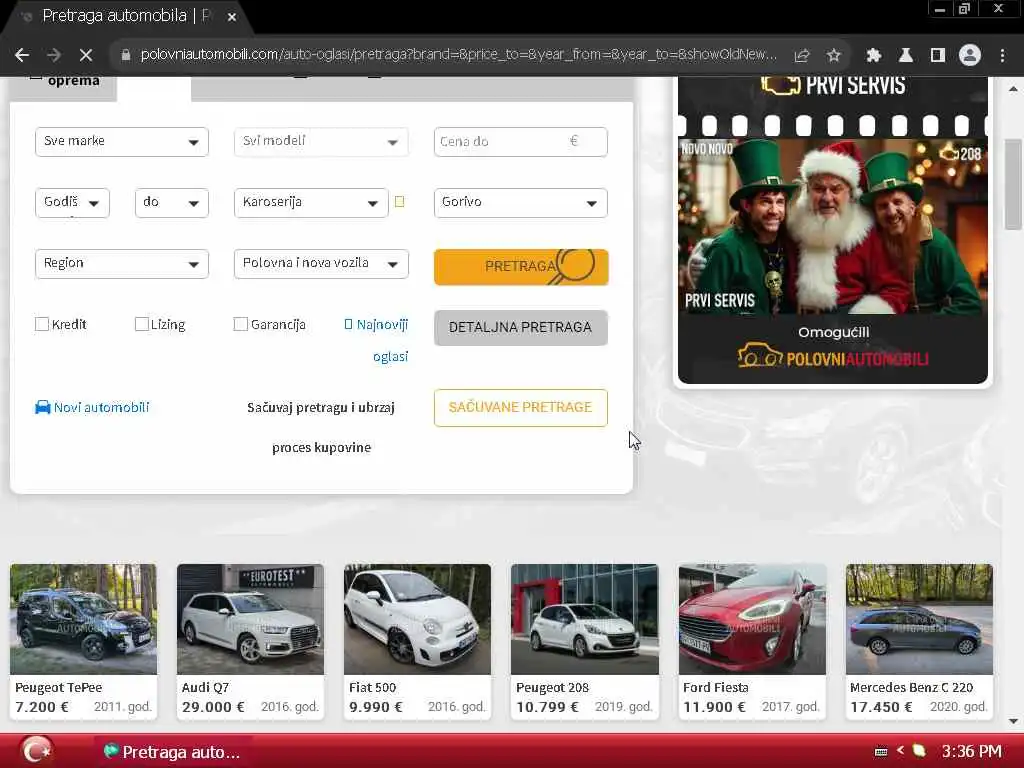
Task: Click the scrollbar down arrow
Action: [x=1013, y=721]
